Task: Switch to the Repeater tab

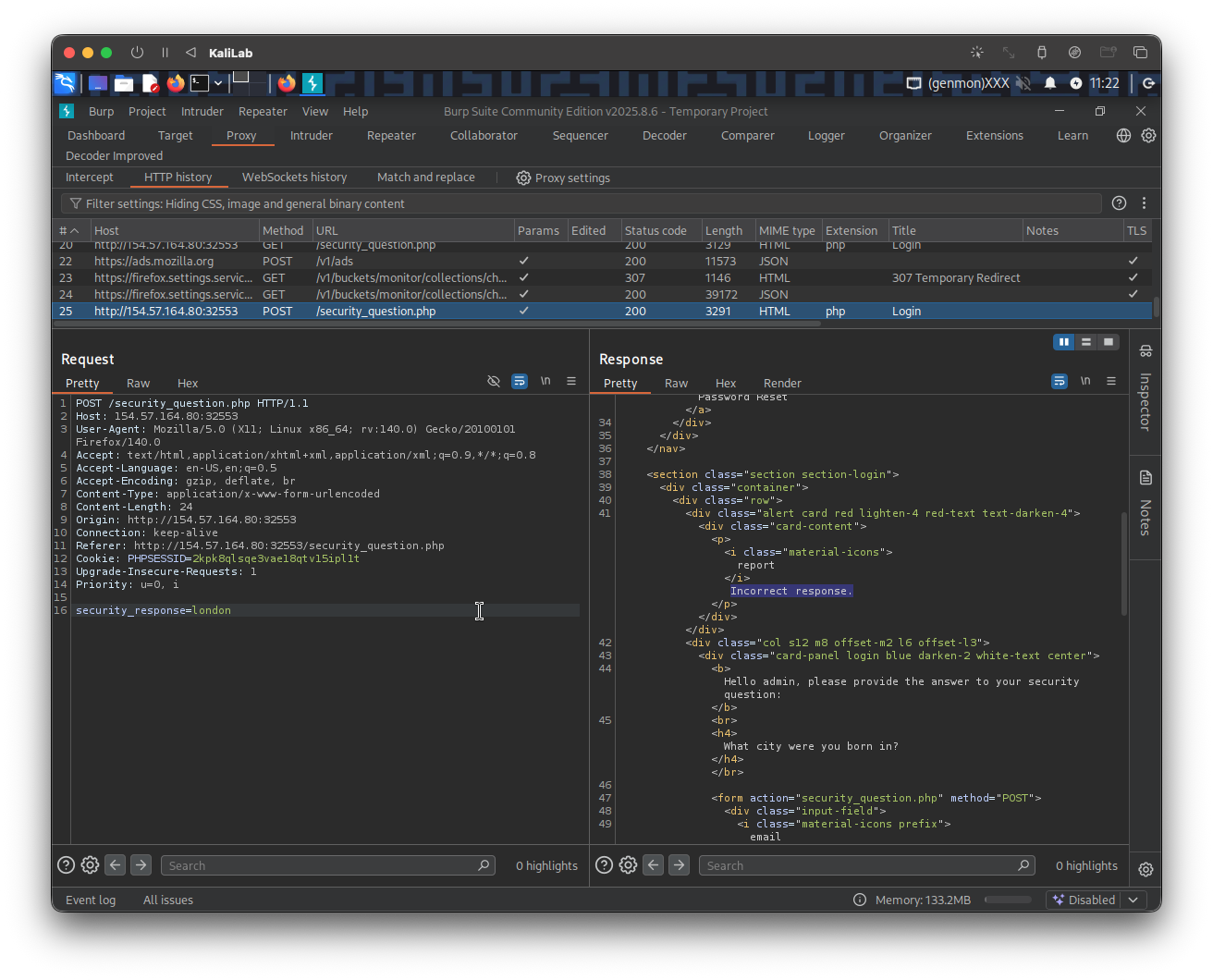Action: 391,136
